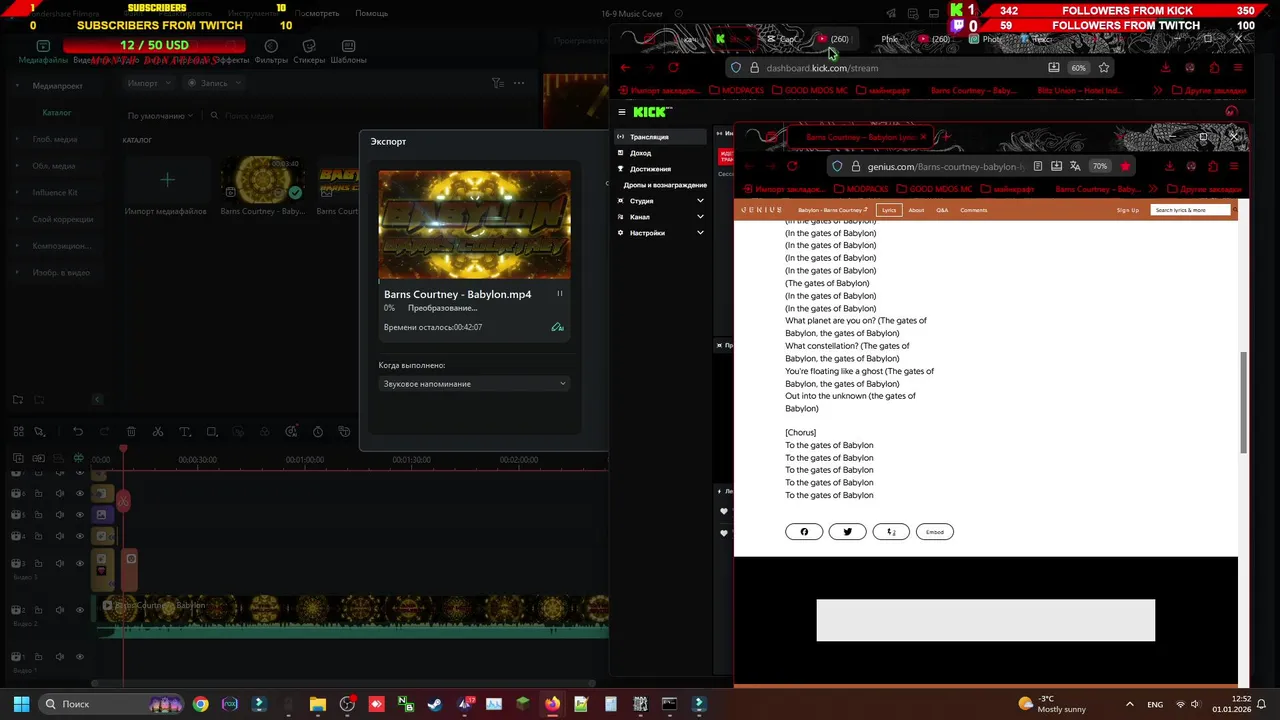Toggle the green auto-ripple icon above tracks
1280x720 pixels.
(x=78, y=459)
